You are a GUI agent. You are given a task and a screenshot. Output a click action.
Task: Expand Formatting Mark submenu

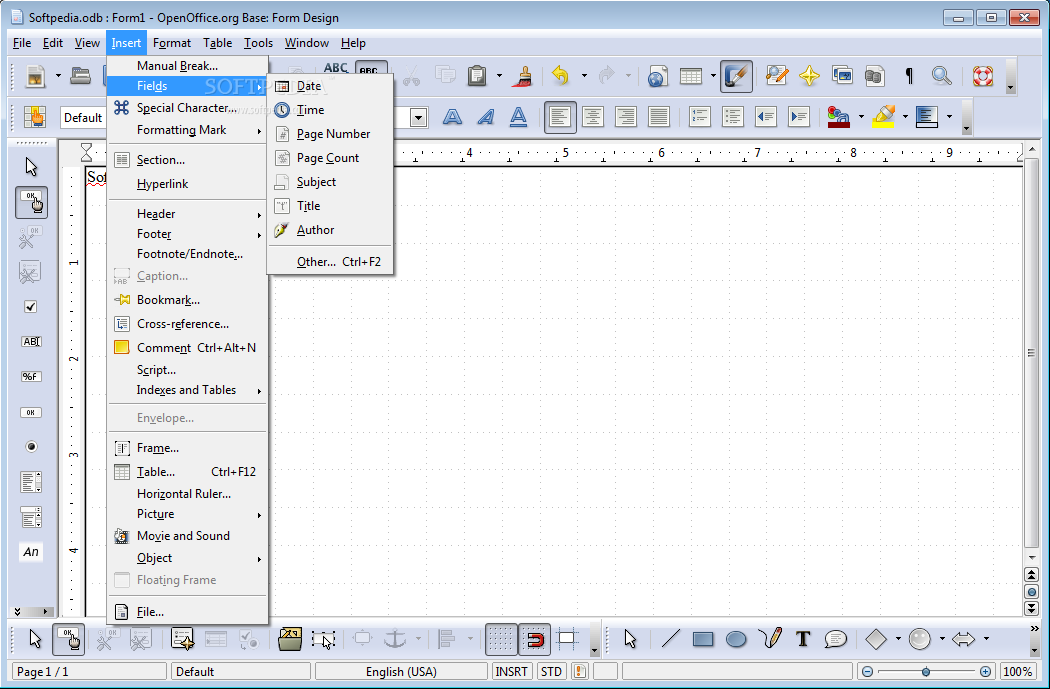coord(188,130)
